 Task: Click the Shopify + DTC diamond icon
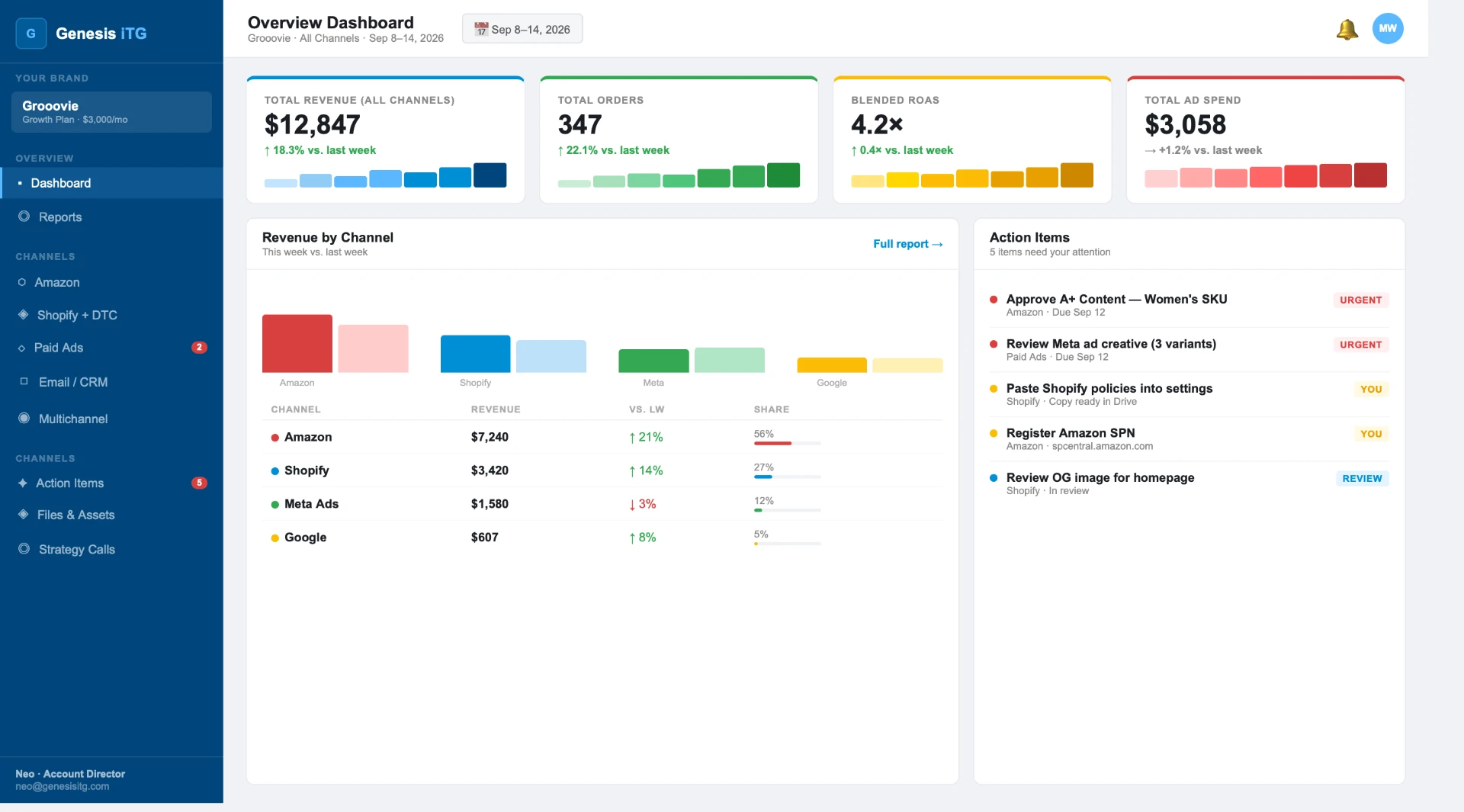(24, 315)
